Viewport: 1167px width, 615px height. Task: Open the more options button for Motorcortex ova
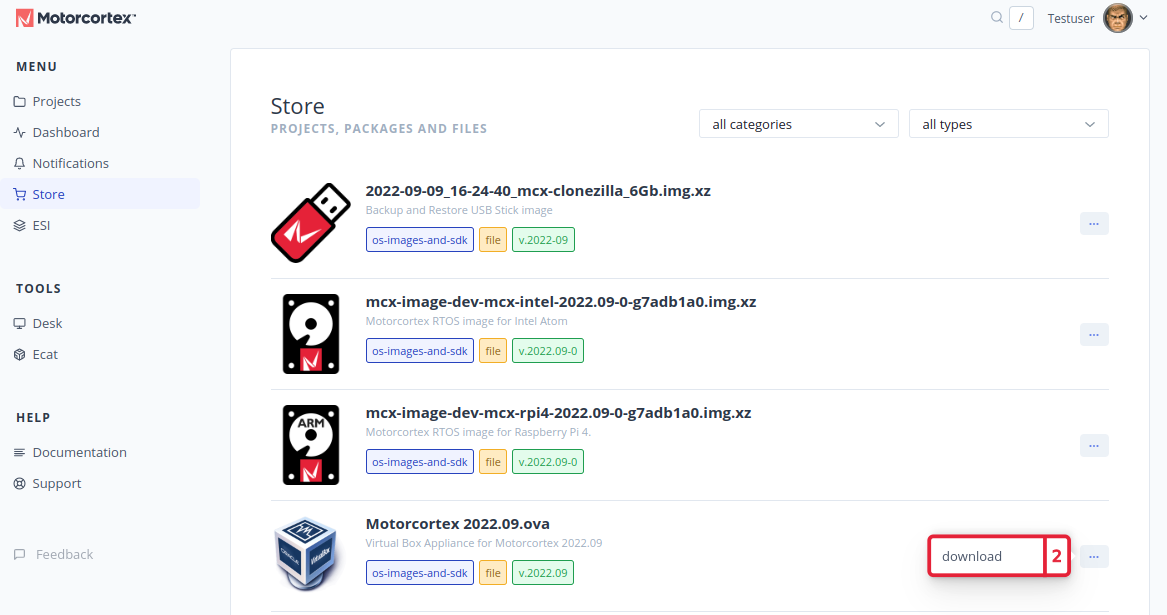pyautogui.click(x=1094, y=556)
